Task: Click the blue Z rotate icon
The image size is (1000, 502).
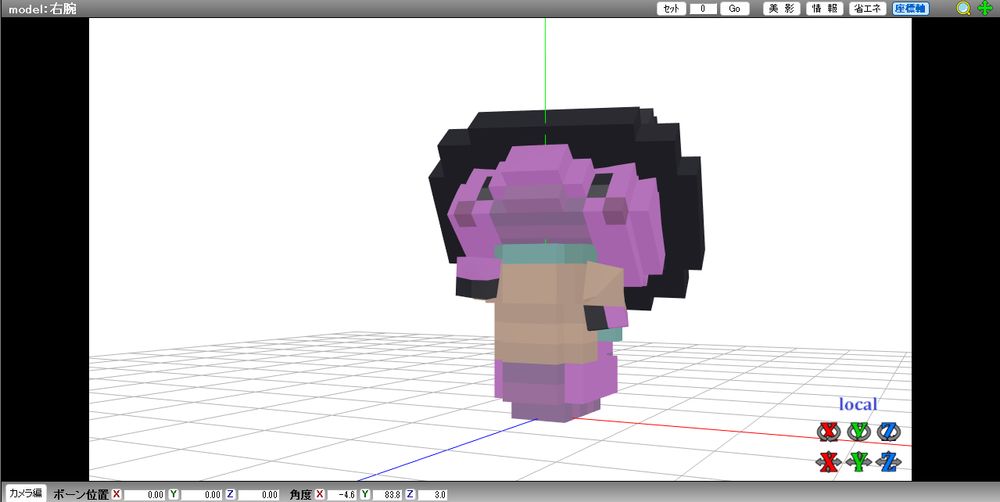Action: 889,432
